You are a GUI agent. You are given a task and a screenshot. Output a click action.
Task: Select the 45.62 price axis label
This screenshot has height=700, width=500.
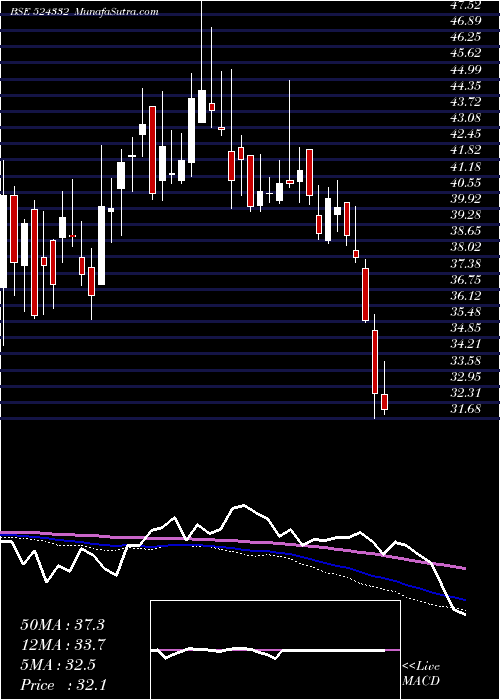[x=466, y=53]
